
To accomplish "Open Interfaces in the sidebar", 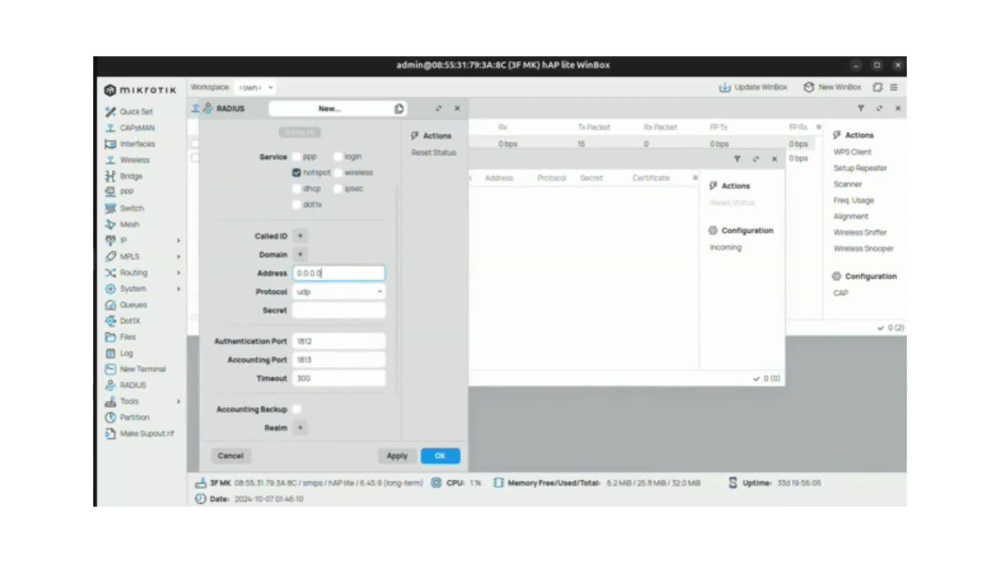I will tap(130, 144).
